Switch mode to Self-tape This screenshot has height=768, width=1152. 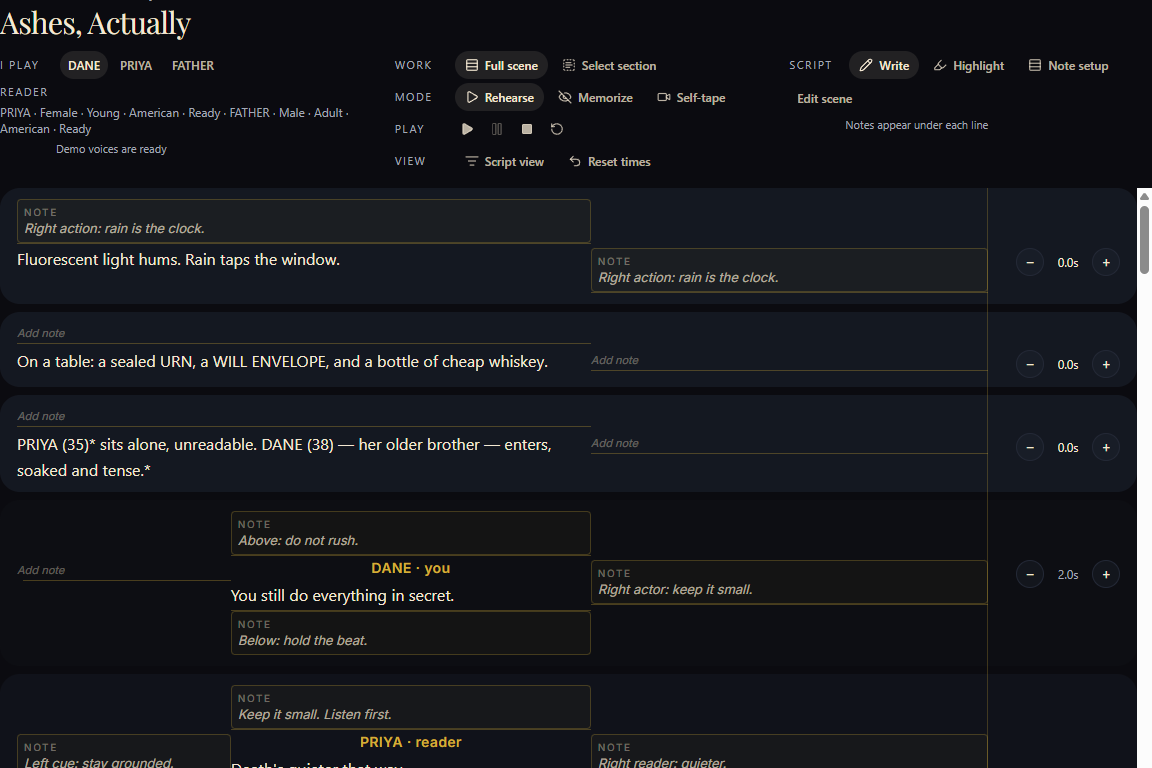[691, 98]
